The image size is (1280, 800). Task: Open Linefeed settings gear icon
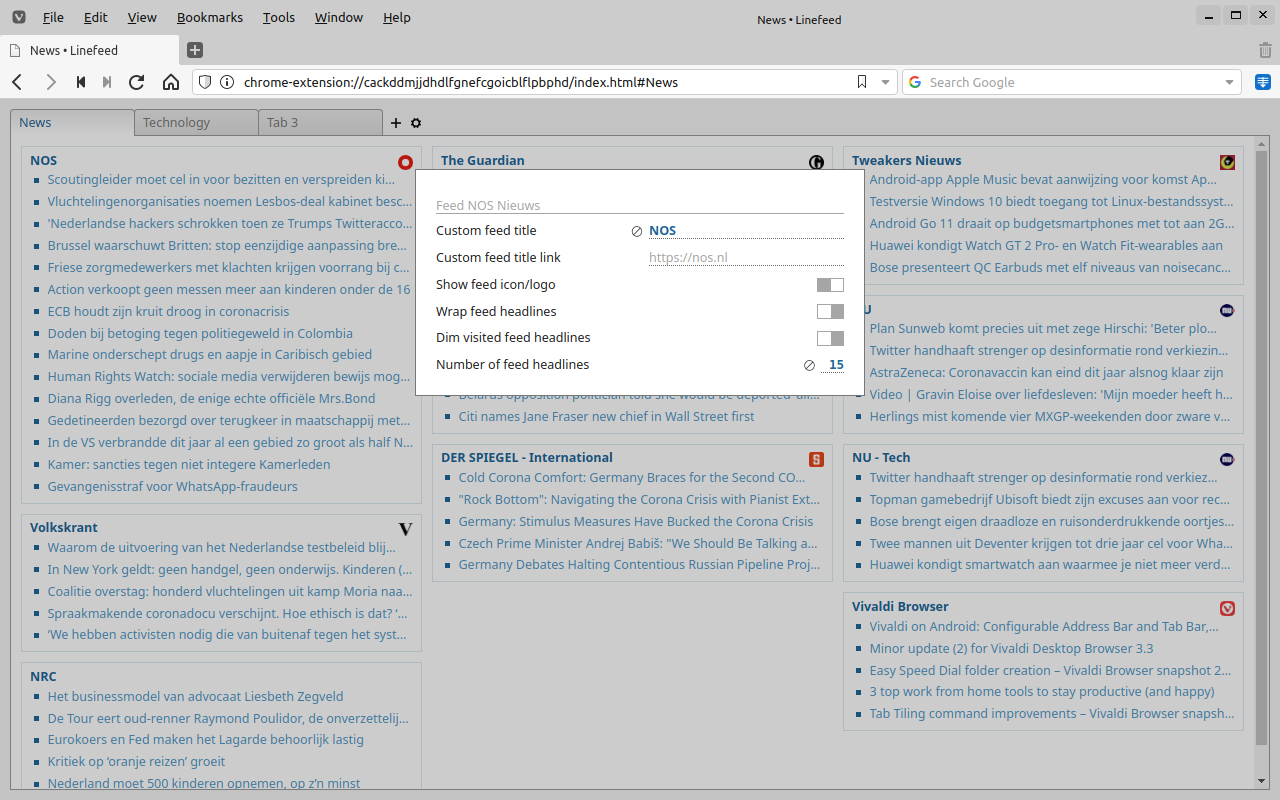pos(416,123)
